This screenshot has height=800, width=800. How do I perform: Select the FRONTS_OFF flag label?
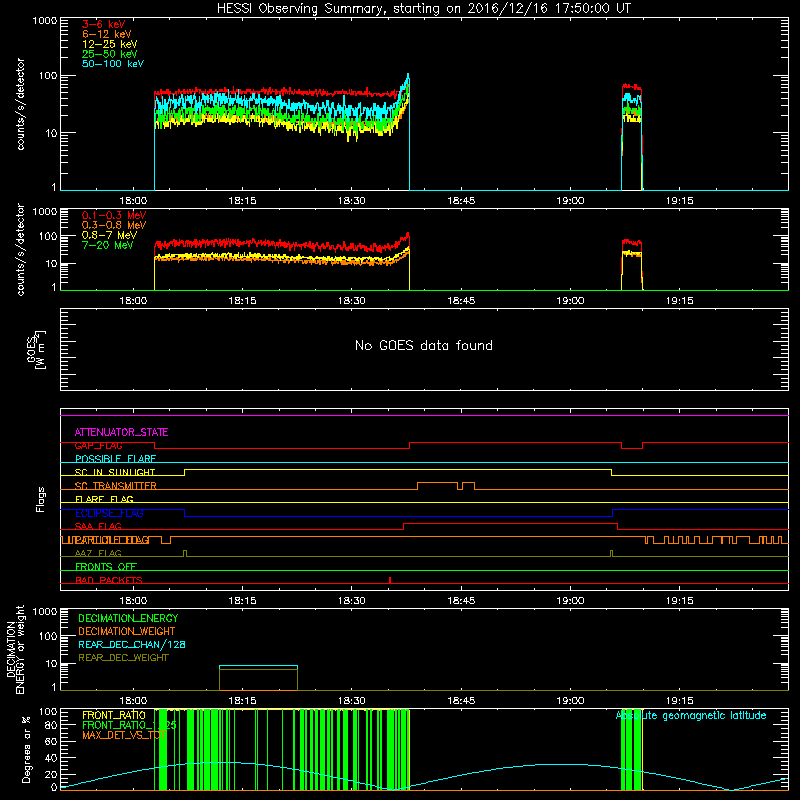pos(106,567)
